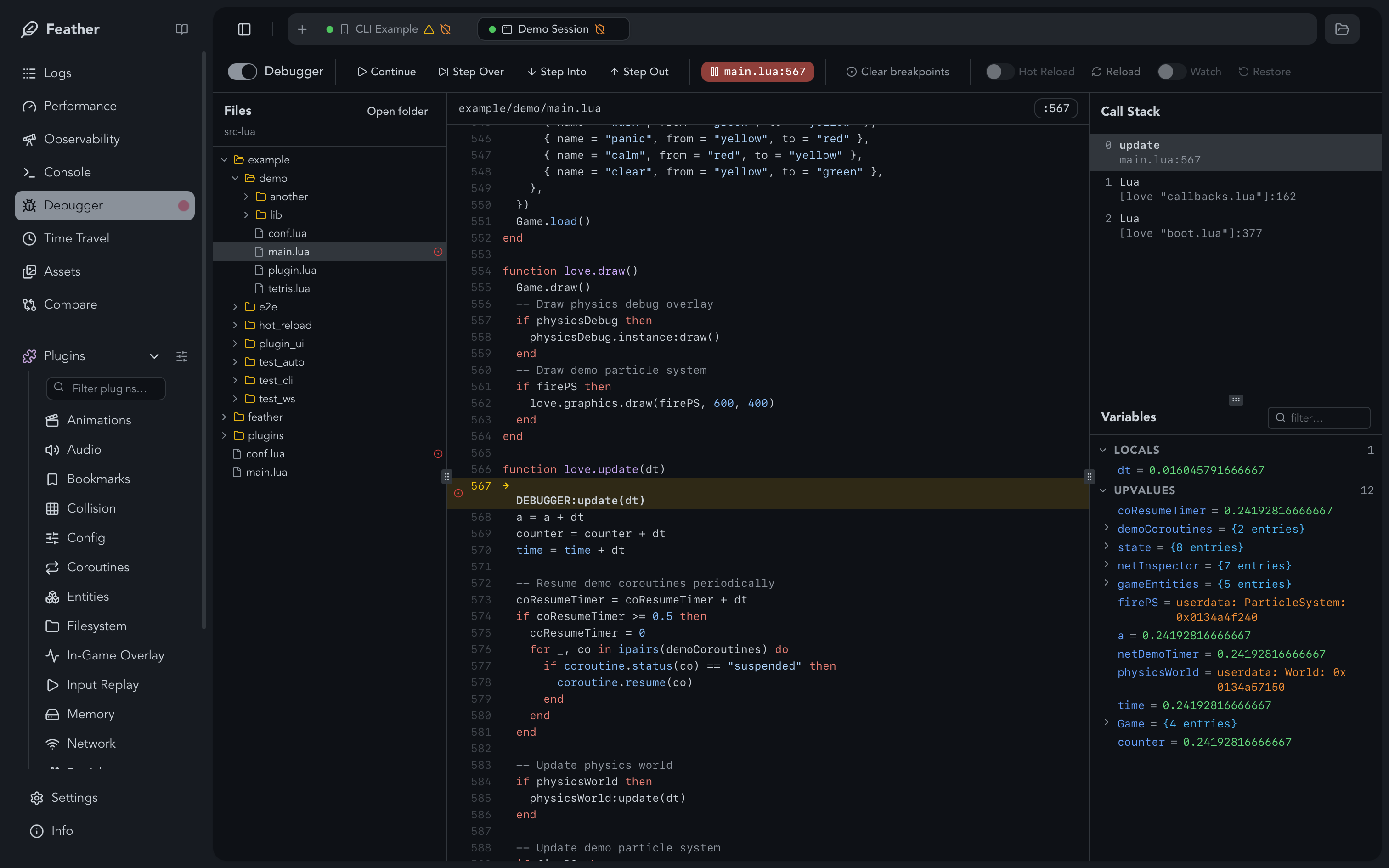Collapse the UPVALUES section
This screenshot has width=1389, height=868.
(1102, 490)
